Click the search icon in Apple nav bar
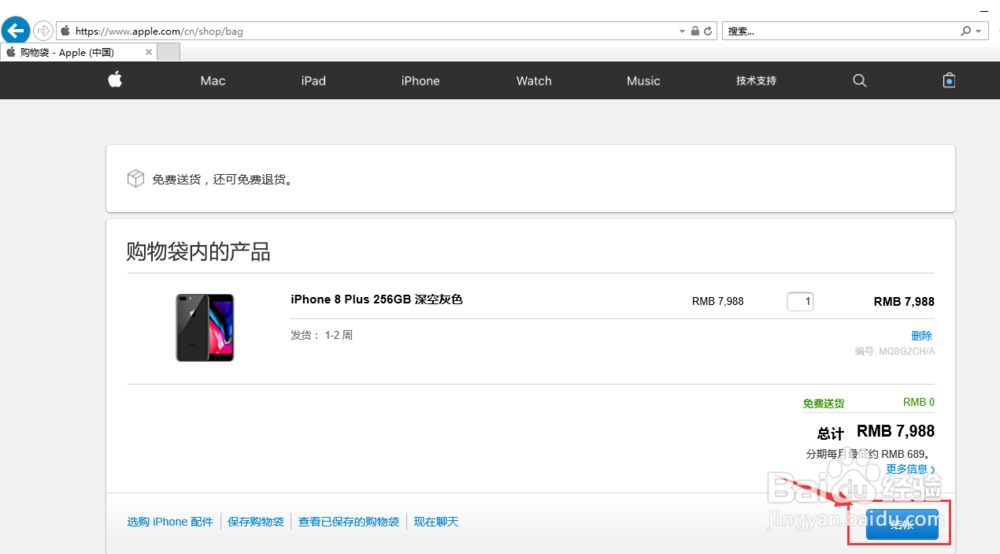Image resolution: width=1000 pixels, height=554 pixels. tap(860, 80)
